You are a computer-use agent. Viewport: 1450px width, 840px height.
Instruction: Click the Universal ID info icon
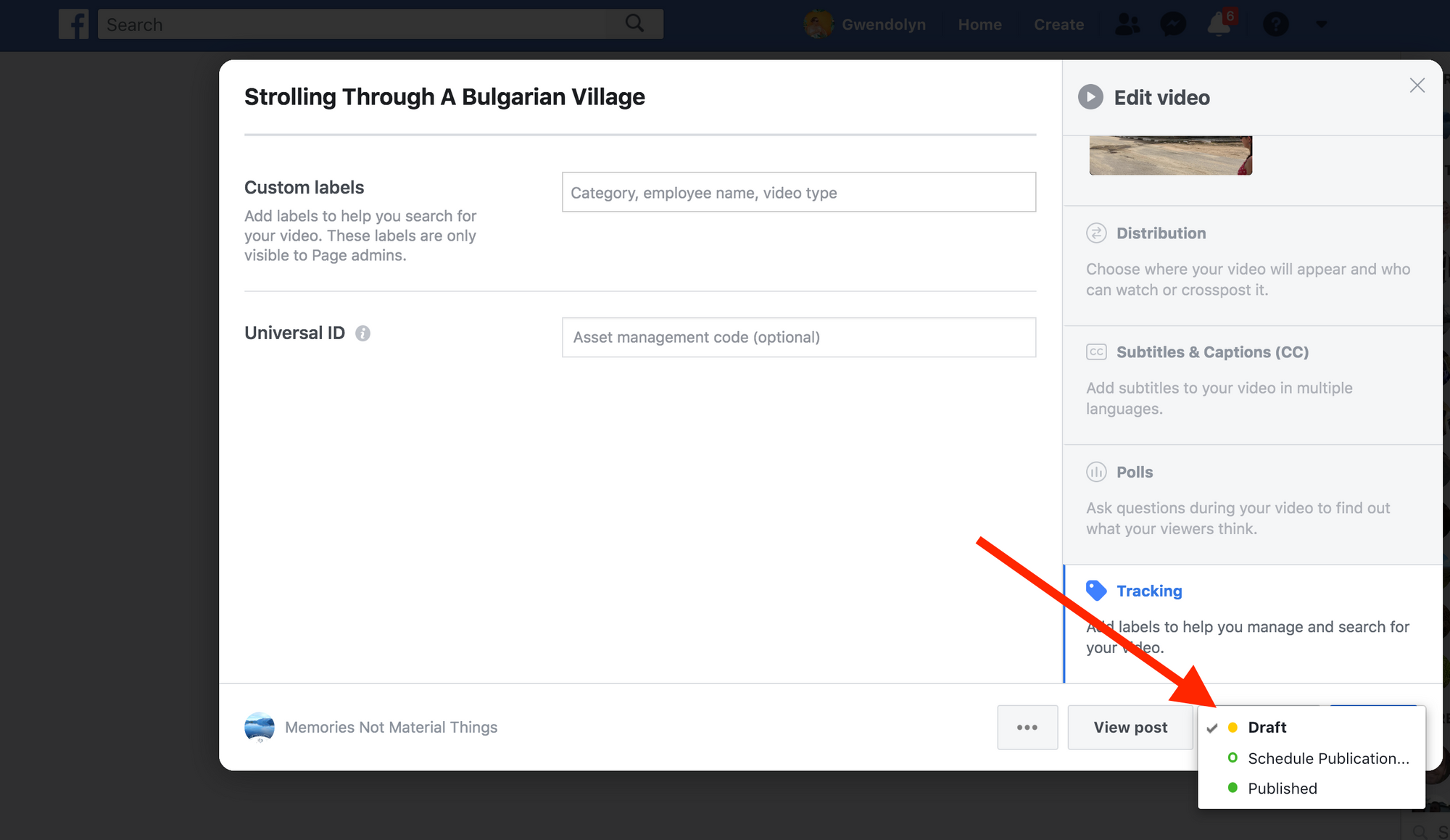[362, 333]
